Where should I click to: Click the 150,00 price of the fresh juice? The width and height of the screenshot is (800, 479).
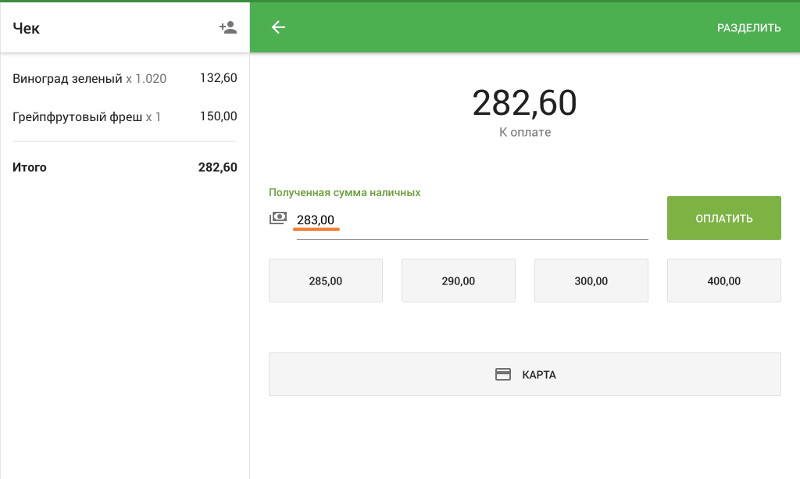pyautogui.click(x=218, y=117)
